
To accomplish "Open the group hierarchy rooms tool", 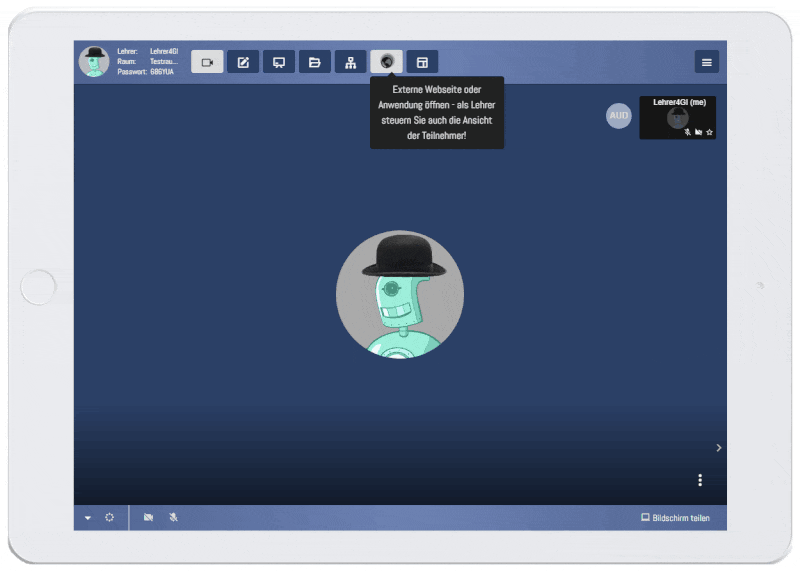I will tap(351, 62).
